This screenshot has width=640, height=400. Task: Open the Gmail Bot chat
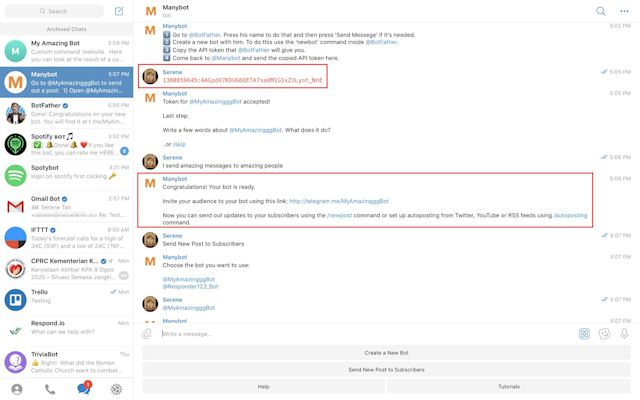tap(67, 207)
